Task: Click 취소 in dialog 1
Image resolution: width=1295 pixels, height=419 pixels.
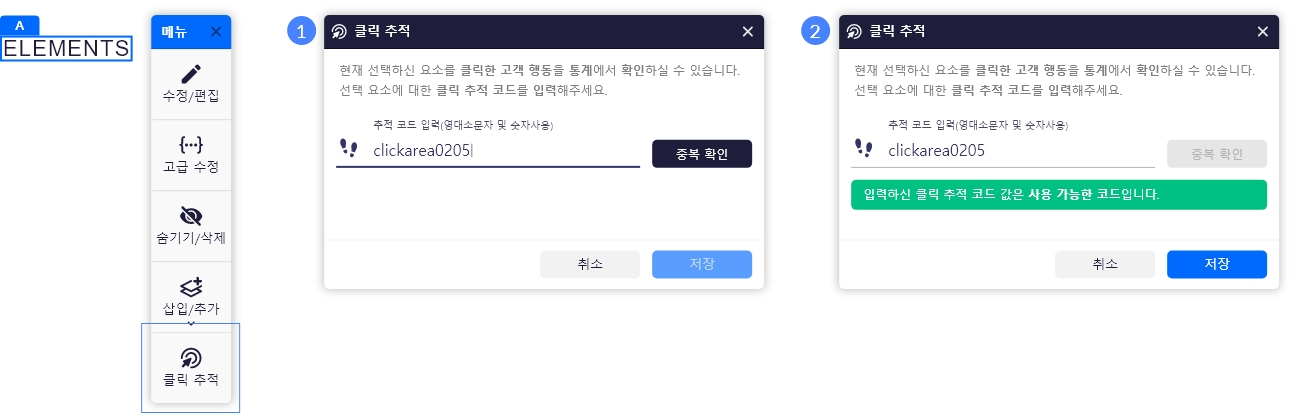Action: pyautogui.click(x=590, y=264)
